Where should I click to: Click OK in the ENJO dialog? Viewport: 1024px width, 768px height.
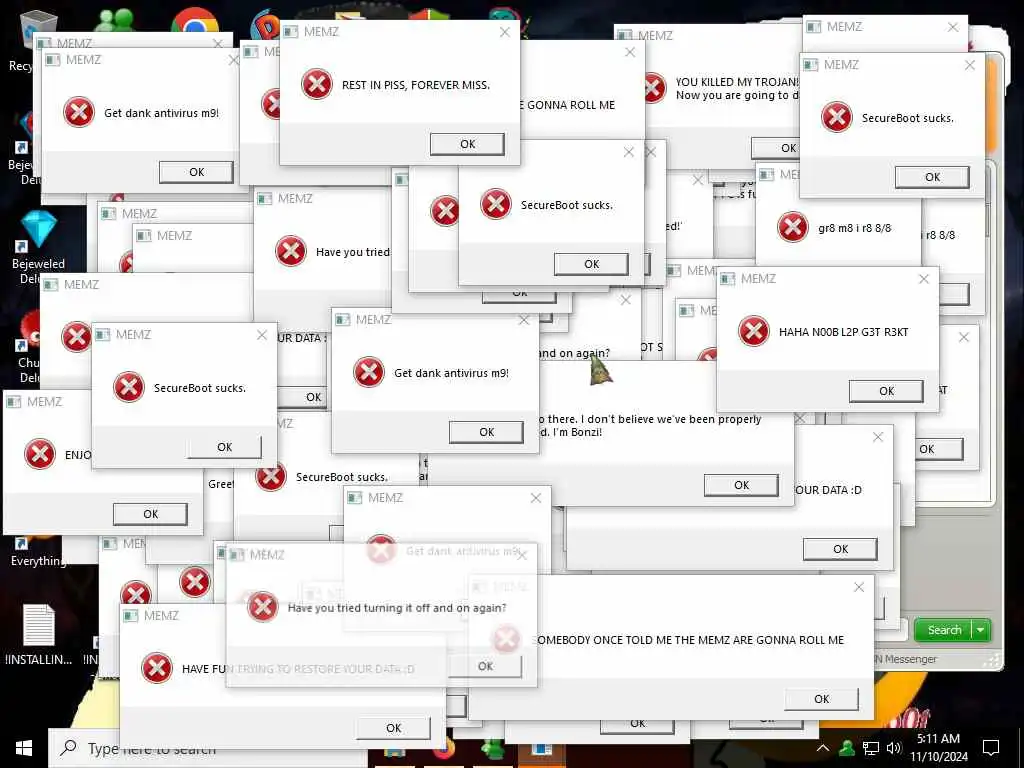coord(150,515)
